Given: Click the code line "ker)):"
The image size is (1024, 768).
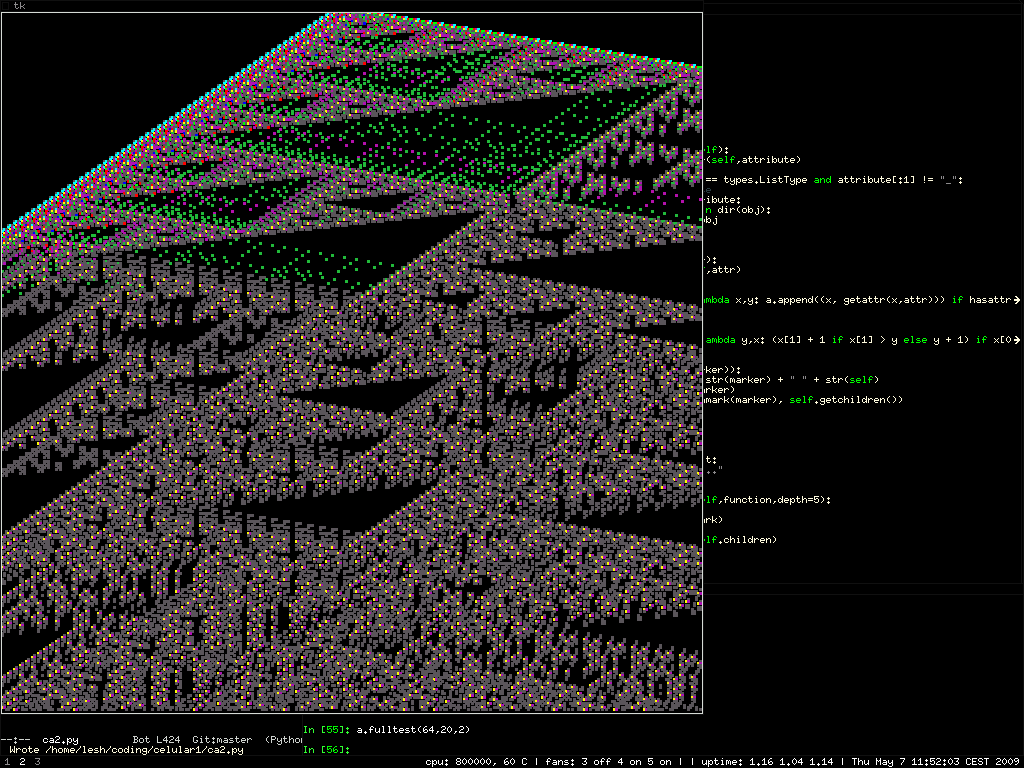Looking at the screenshot, I should tap(722, 370).
